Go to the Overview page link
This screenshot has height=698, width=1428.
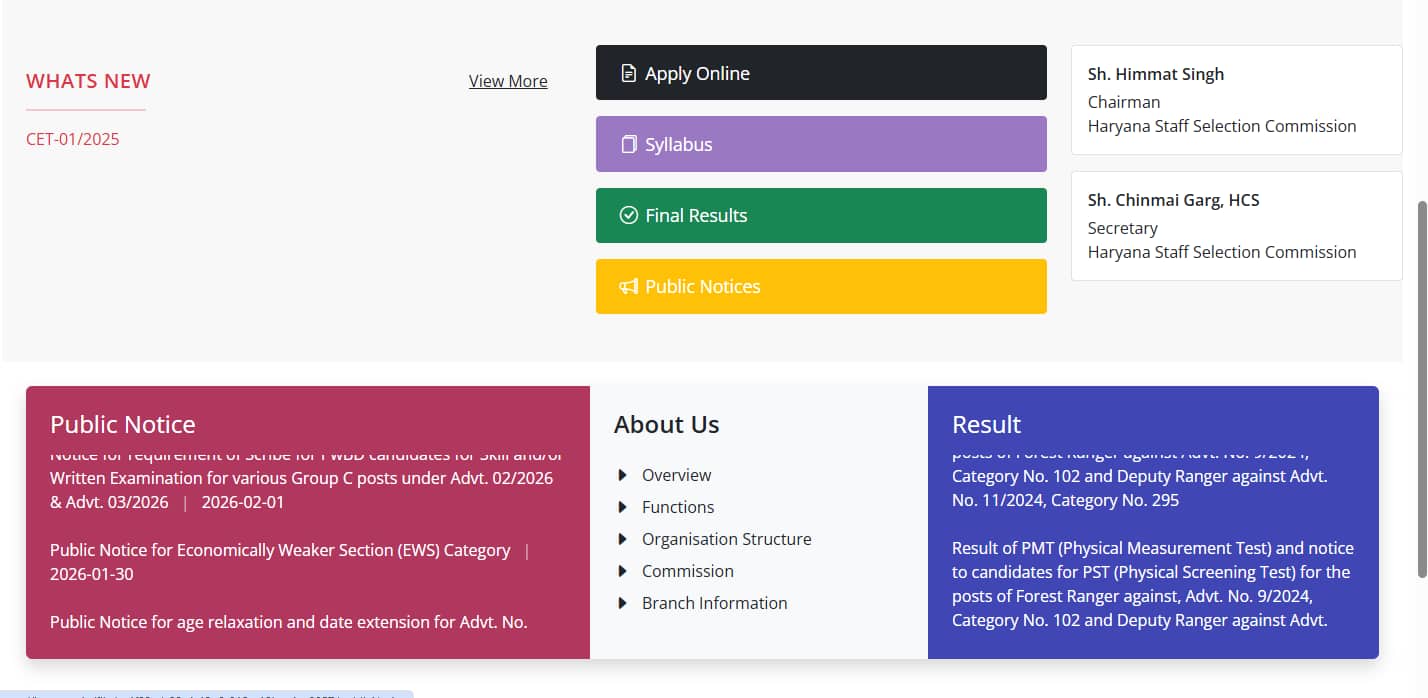coord(677,475)
